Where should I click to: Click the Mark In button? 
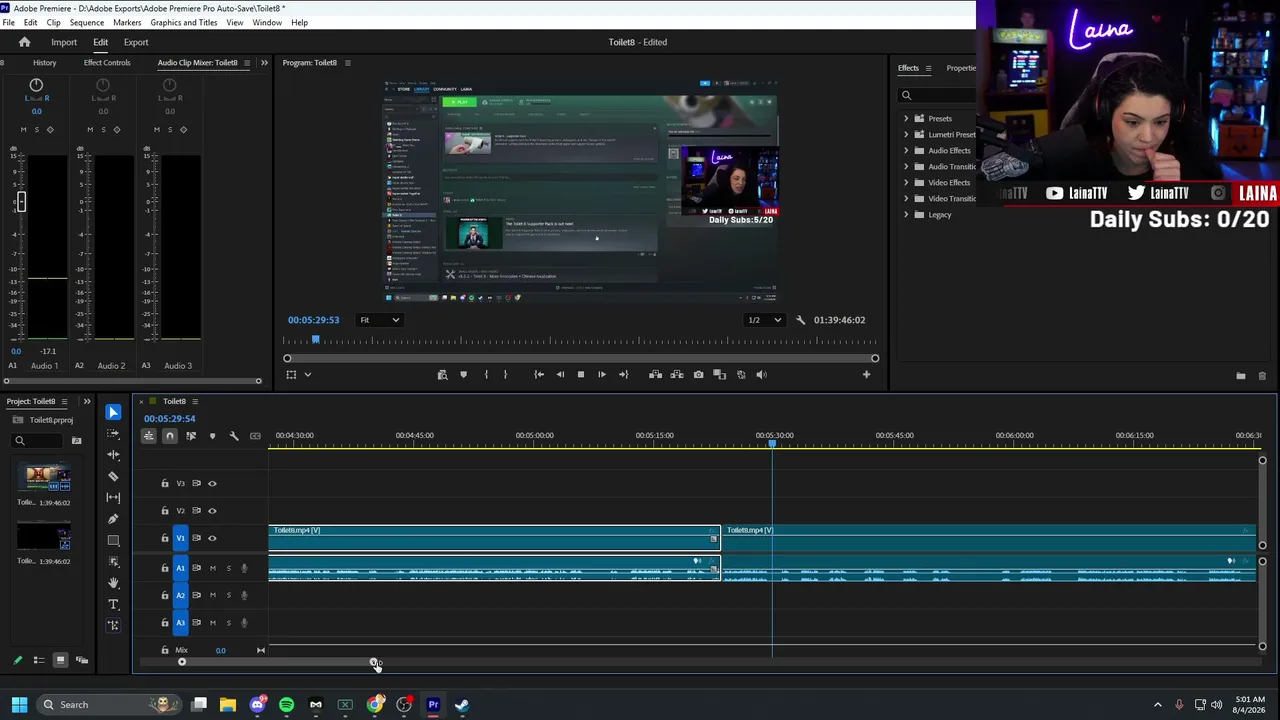tap(486, 374)
